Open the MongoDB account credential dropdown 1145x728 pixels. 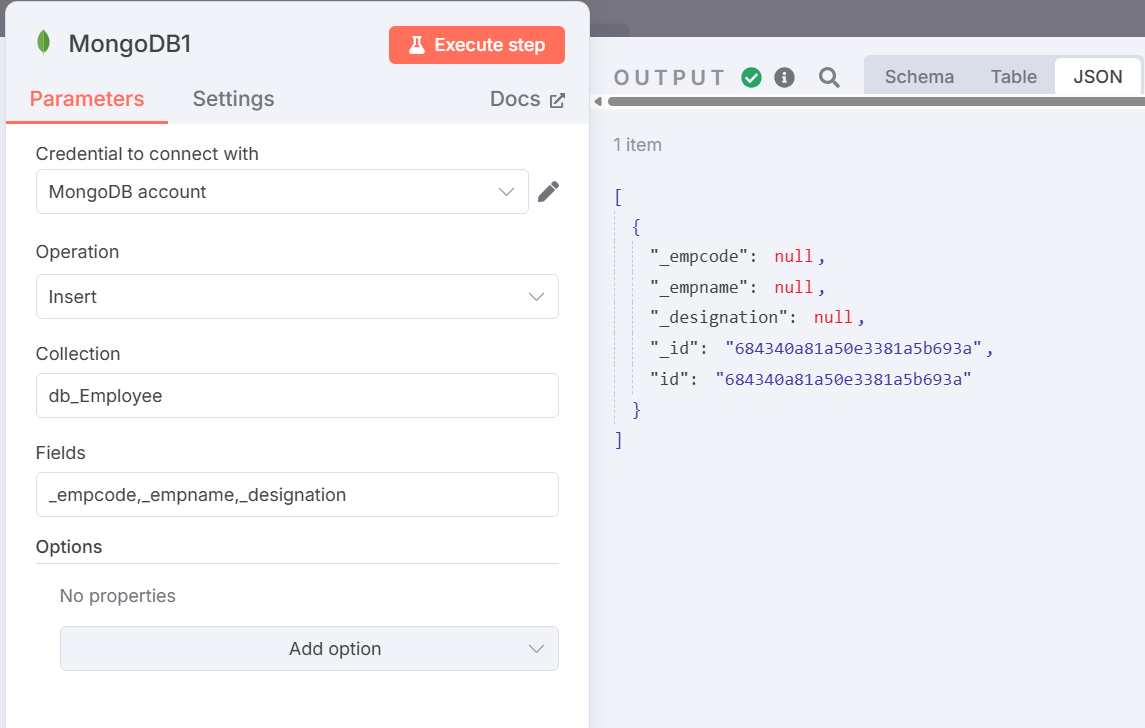pos(282,192)
